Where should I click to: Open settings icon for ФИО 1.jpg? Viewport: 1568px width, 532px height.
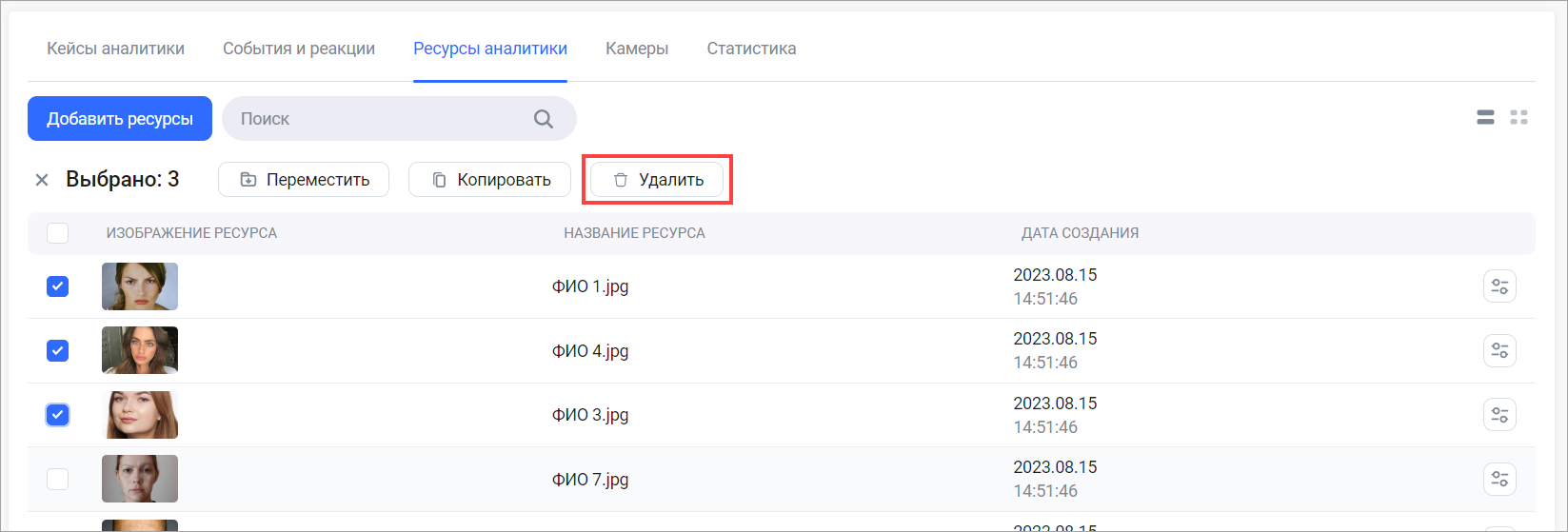click(1499, 286)
